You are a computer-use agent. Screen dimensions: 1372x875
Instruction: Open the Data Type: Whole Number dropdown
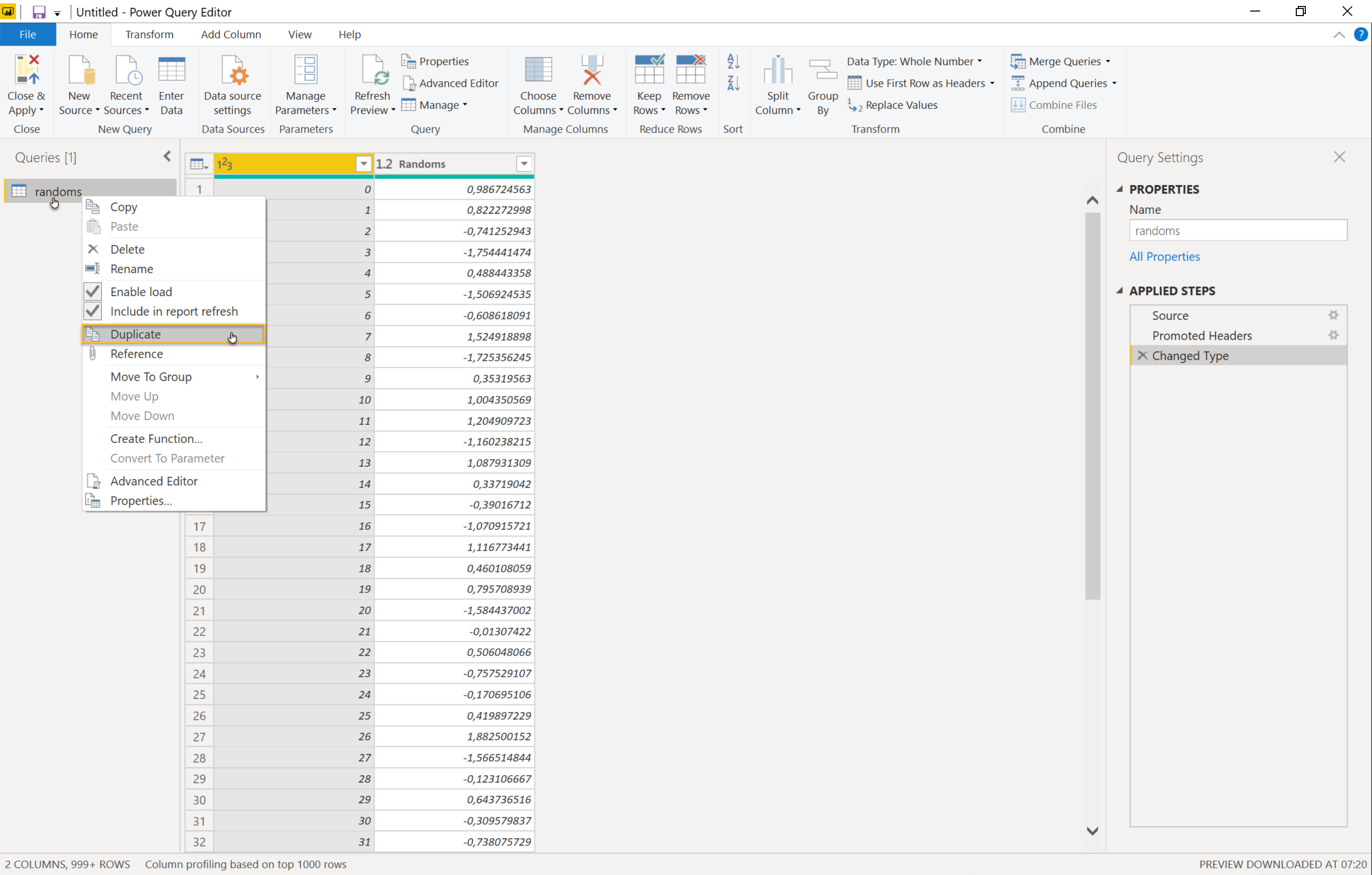tap(915, 61)
